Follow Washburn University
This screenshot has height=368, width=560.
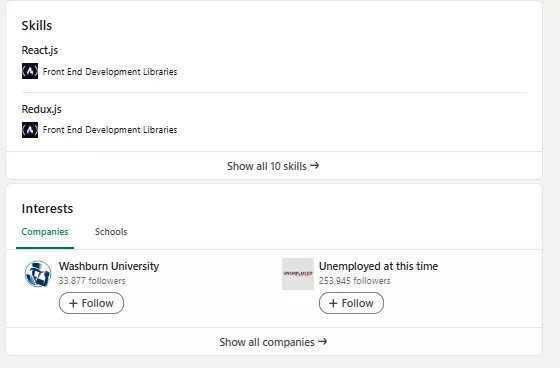(x=91, y=303)
